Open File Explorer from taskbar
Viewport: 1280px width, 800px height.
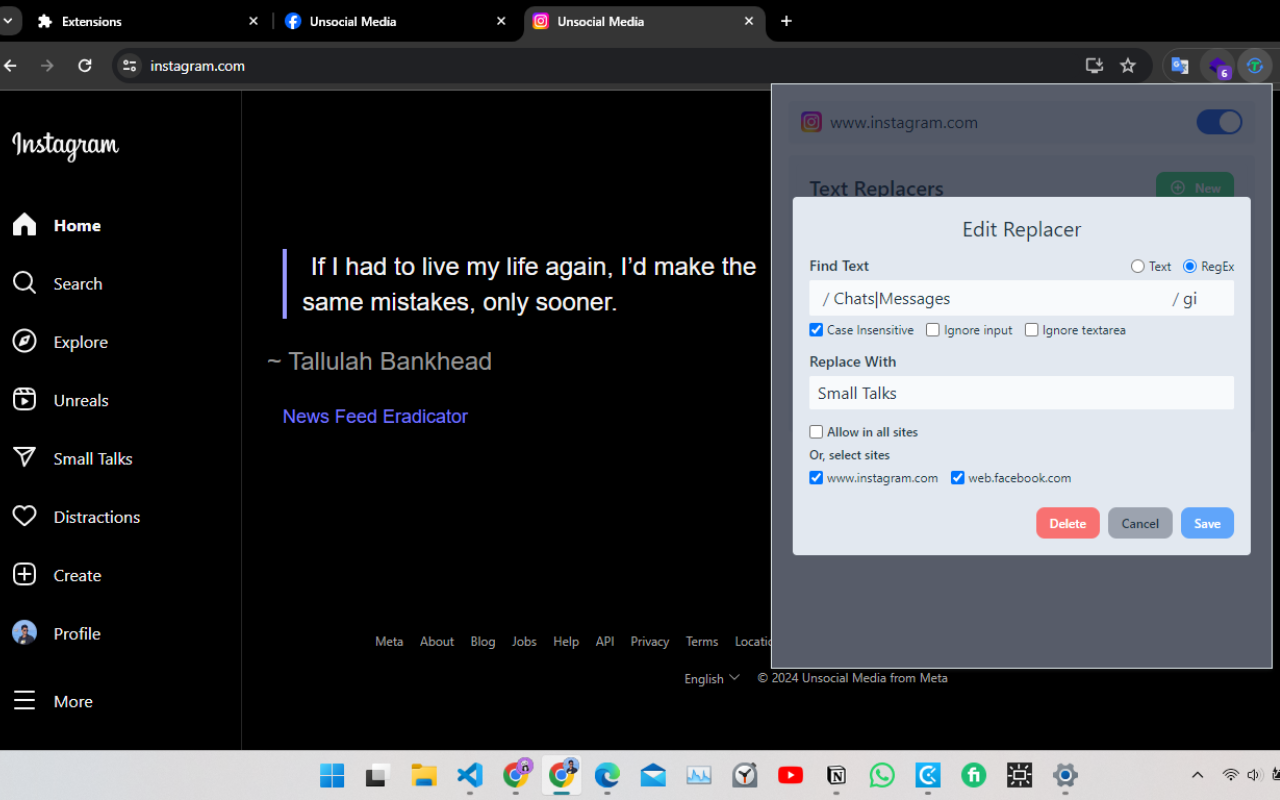pyautogui.click(x=424, y=775)
